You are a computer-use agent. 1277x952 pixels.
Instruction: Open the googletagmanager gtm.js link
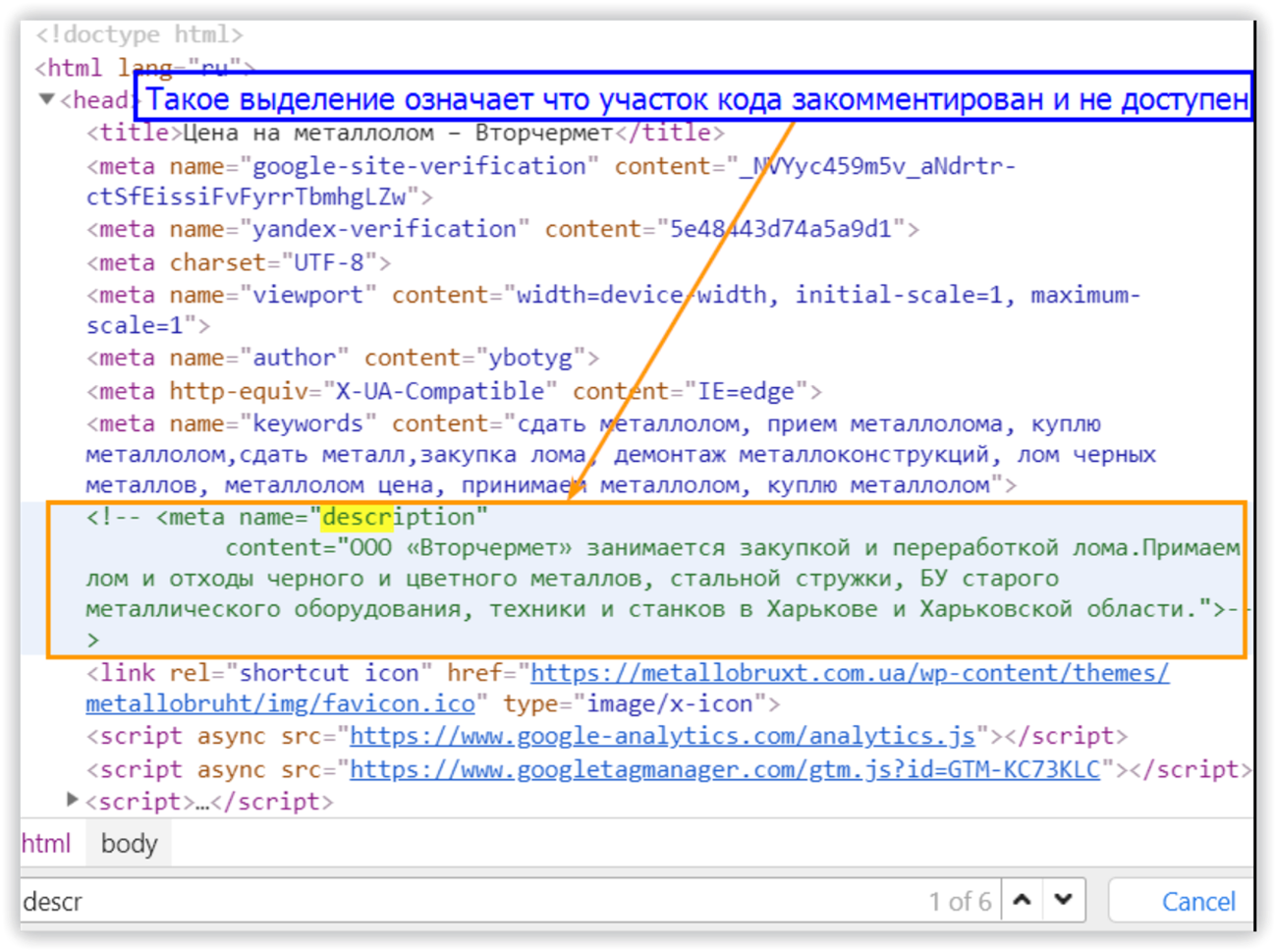(725, 769)
